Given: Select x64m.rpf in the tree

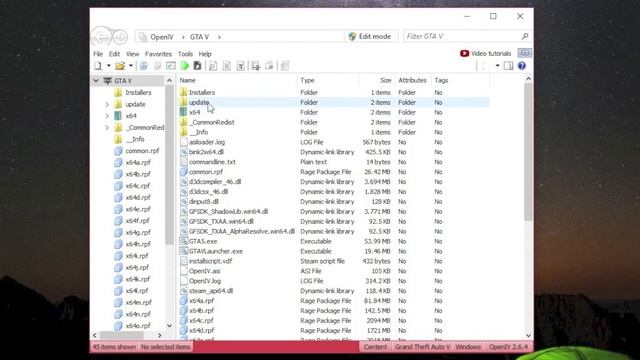Looking at the screenshot, I should click(x=138, y=302).
